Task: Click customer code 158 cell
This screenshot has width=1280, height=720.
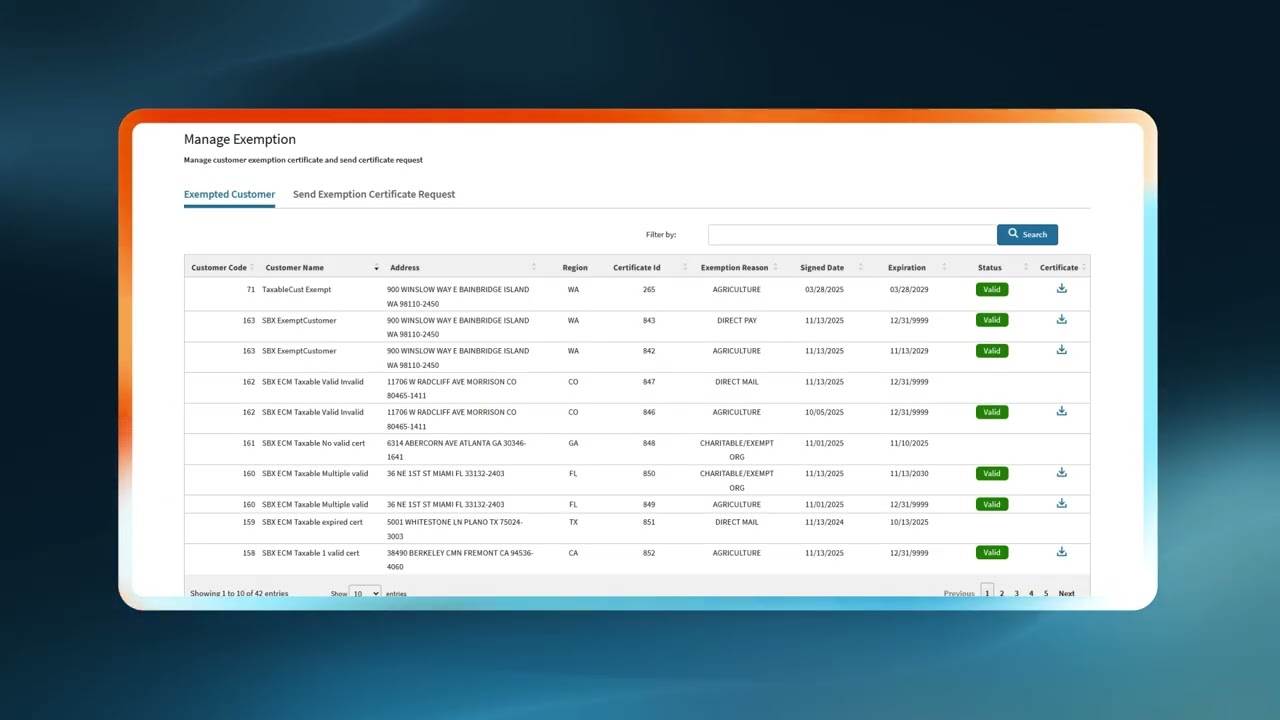Action: (x=249, y=552)
